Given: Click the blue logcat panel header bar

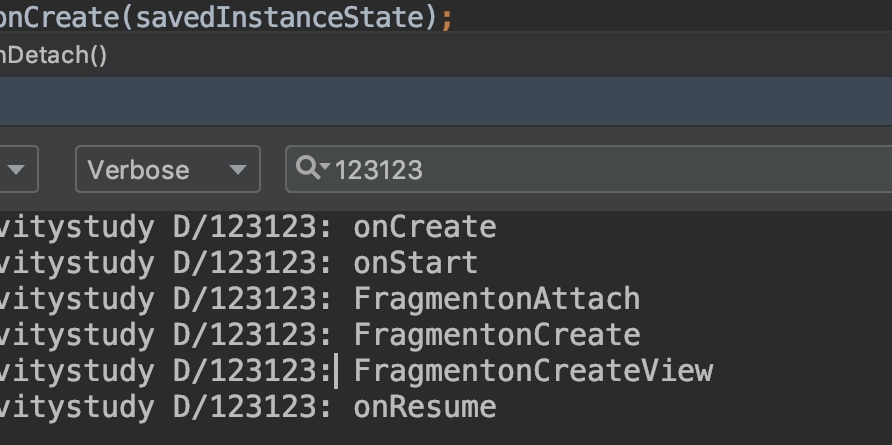Looking at the screenshot, I should 446,102.
